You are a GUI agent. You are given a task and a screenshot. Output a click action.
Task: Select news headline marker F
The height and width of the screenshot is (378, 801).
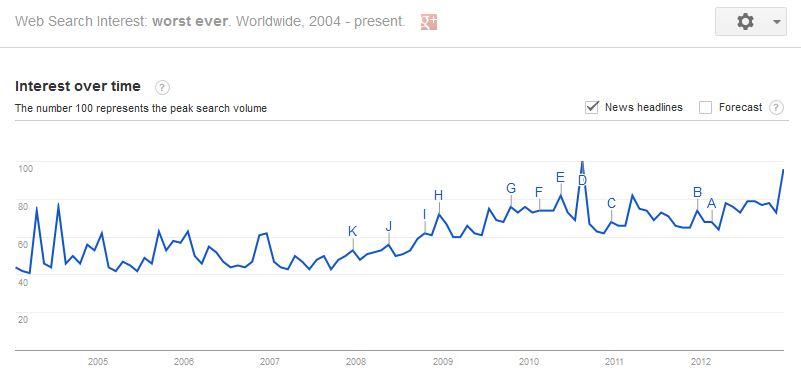tap(539, 192)
